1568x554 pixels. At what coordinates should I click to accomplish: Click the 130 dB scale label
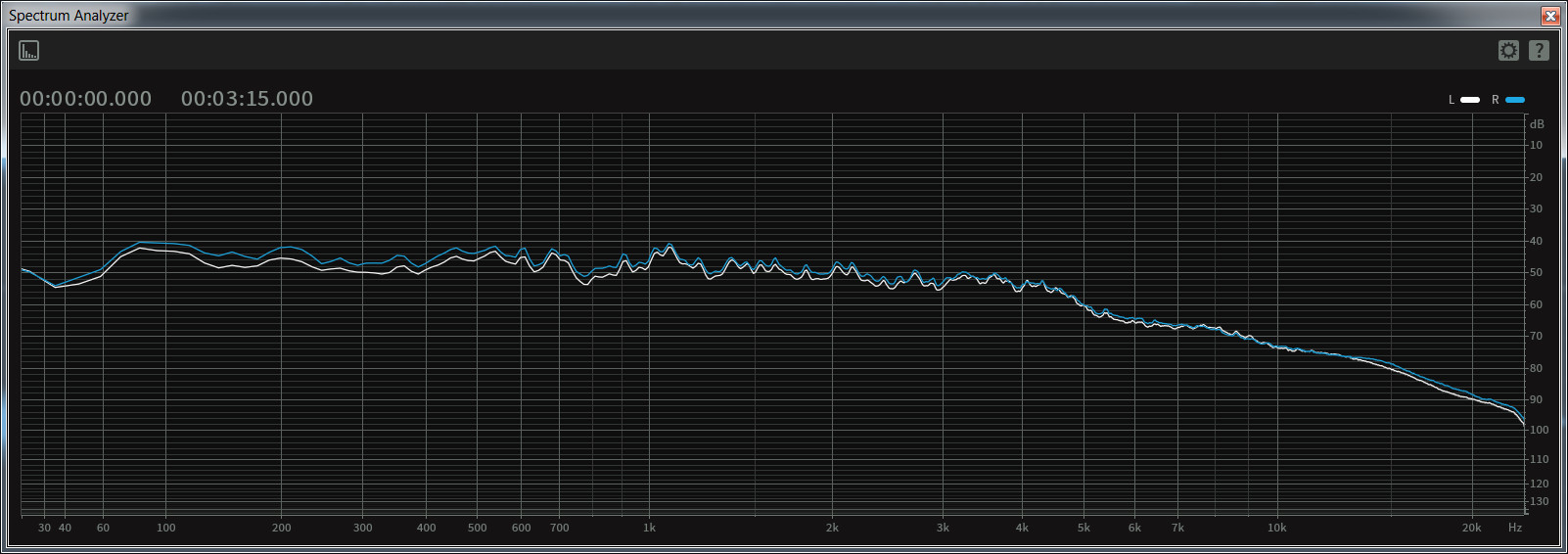click(1540, 501)
